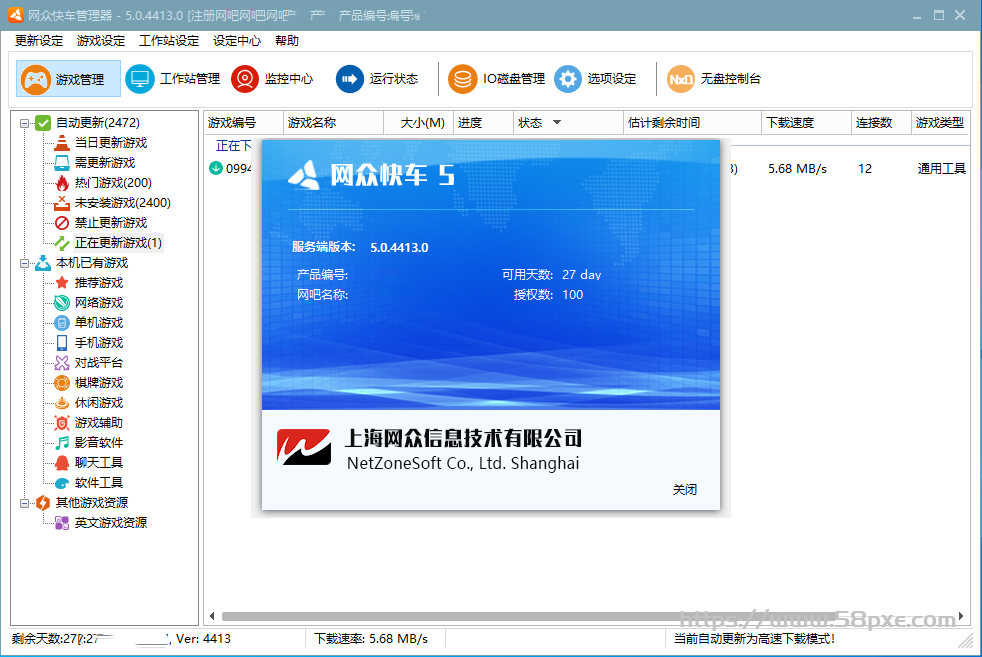Open the IO磁盘管理 orange disk icon
The width and height of the screenshot is (982, 657).
(x=463, y=79)
